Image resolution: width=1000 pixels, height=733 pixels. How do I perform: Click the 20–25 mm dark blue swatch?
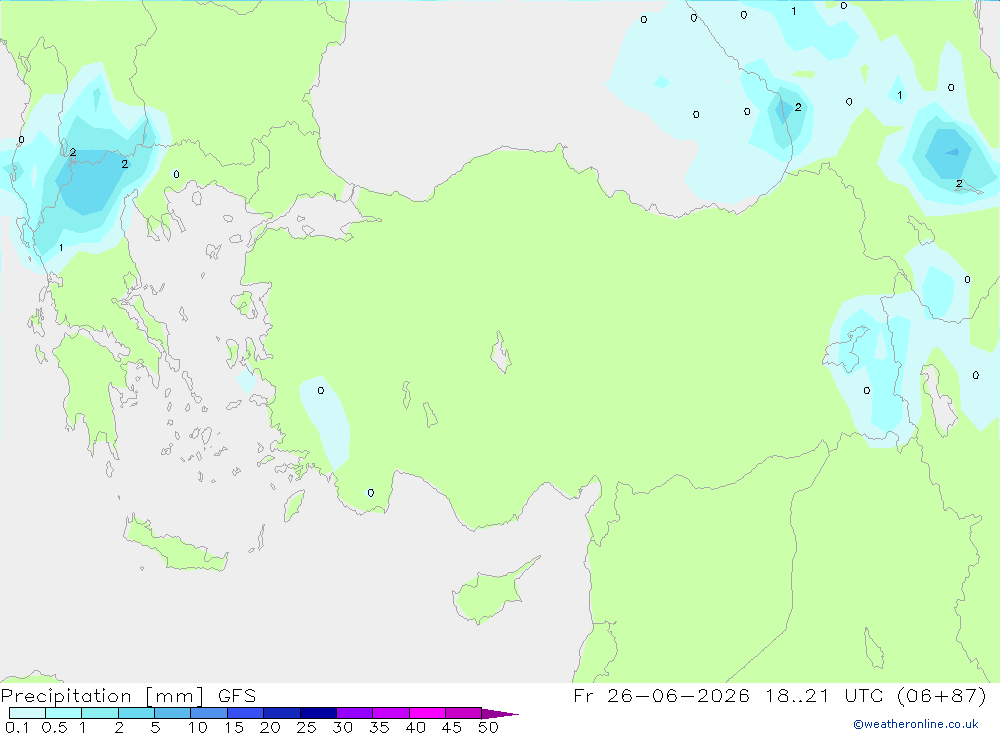click(x=281, y=713)
